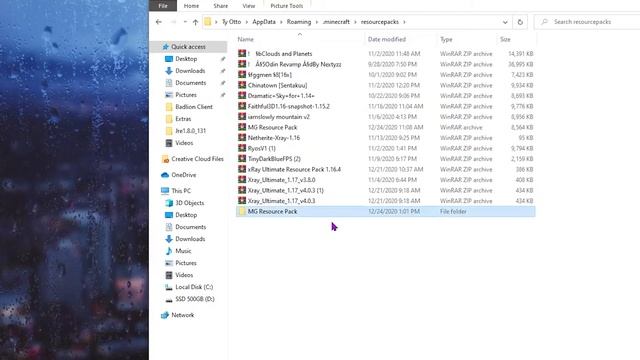Open the Extras folder in sidebar
The image size is (640, 360).
pyautogui.click(x=183, y=119)
